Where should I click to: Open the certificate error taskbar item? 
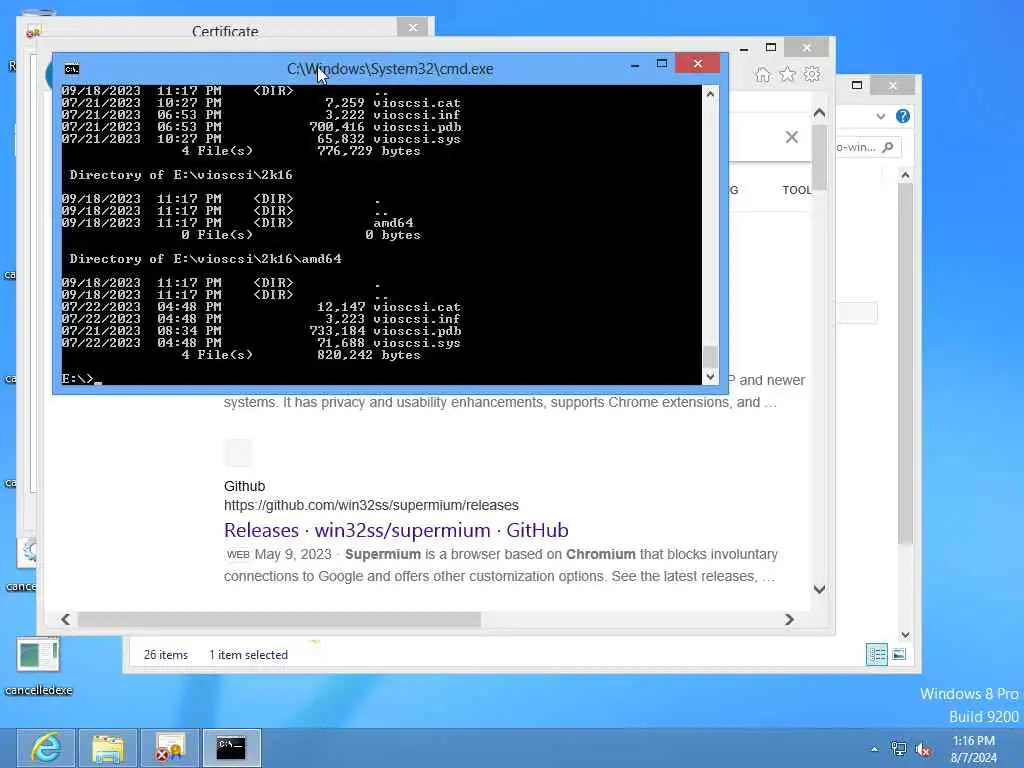pos(170,748)
